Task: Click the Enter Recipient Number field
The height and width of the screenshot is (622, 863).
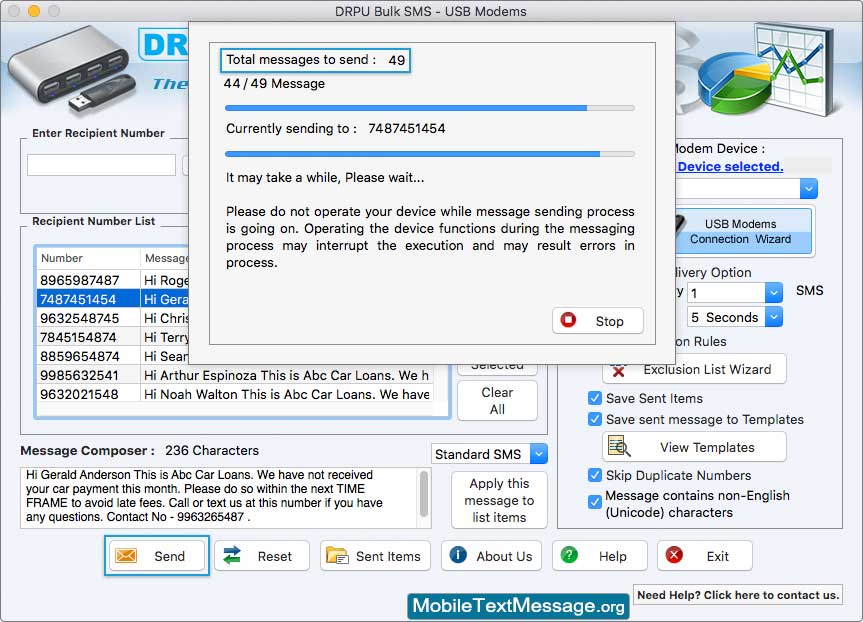Action: tap(102, 165)
